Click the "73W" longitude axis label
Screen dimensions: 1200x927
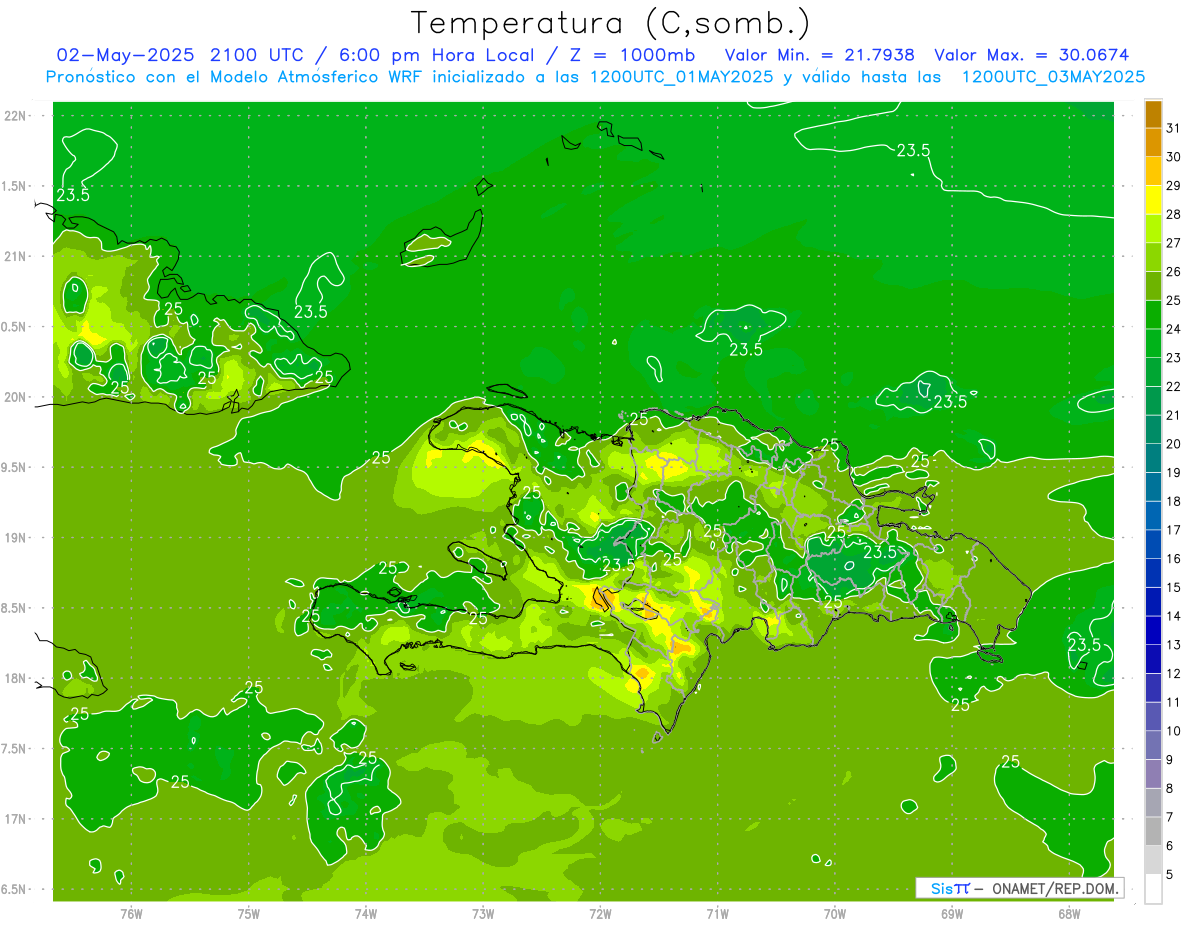pos(483,914)
